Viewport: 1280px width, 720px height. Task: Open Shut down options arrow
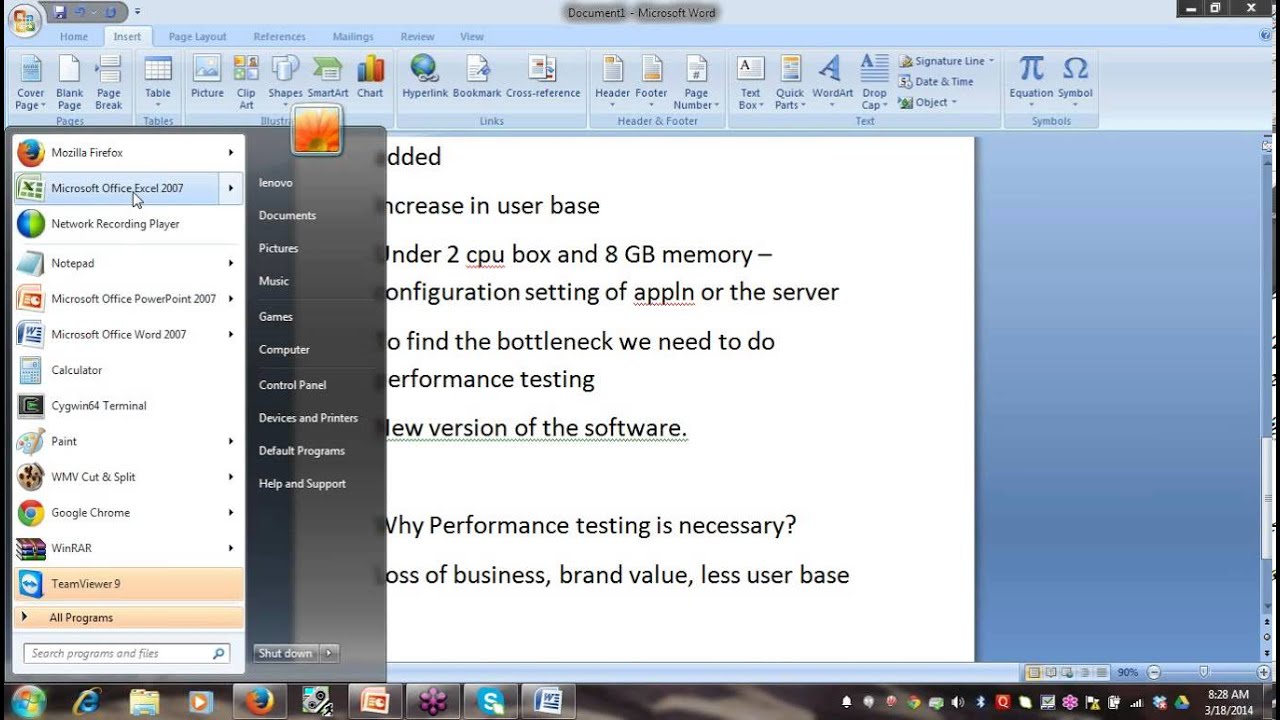(x=329, y=653)
